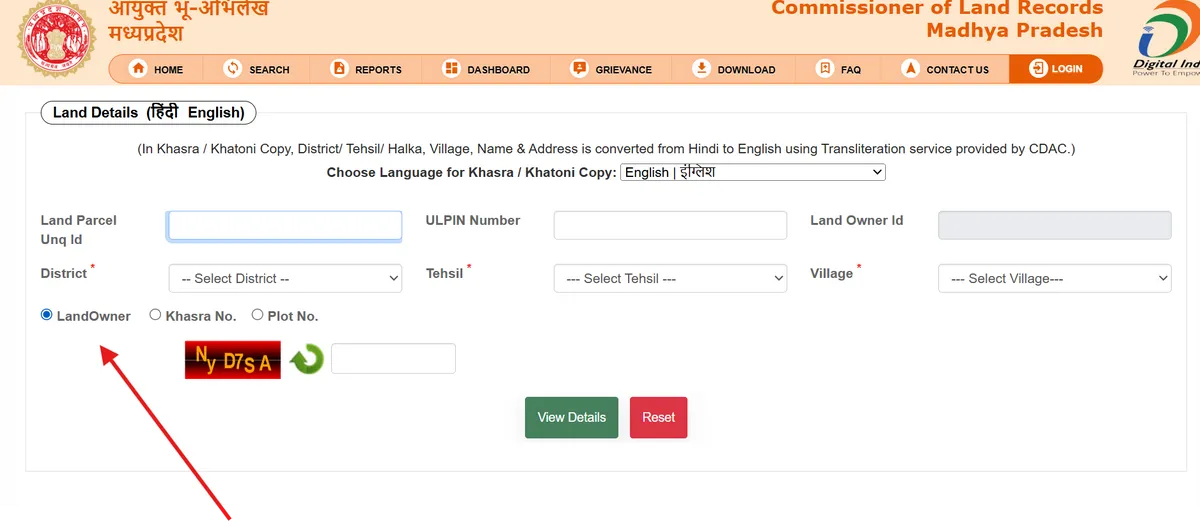Click the Reports document icon

339,68
